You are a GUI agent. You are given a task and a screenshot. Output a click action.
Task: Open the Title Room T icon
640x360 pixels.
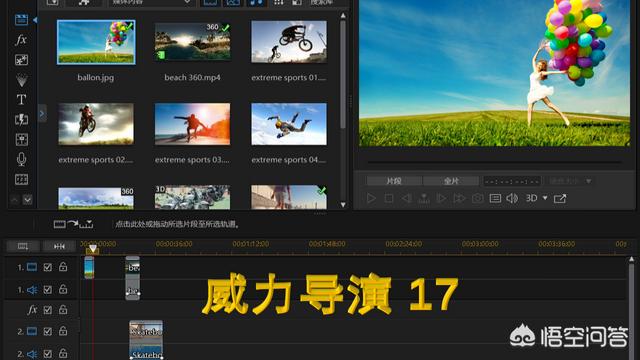click(x=21, y=100)
